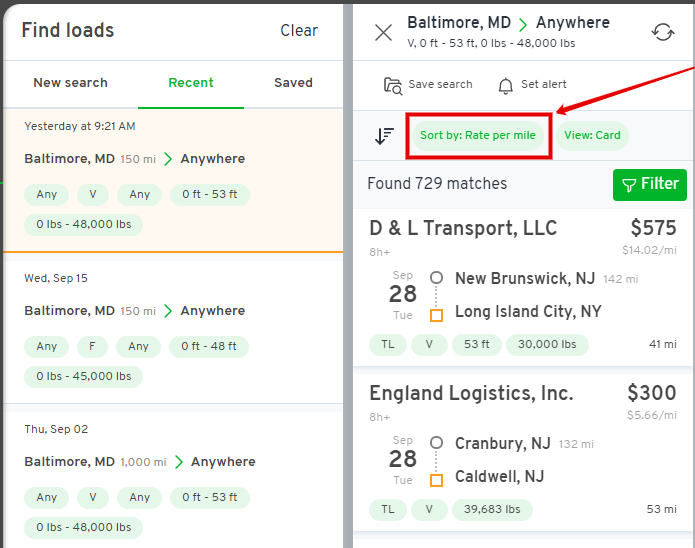Click the Long Island City destination square icon
The width and height of the screenshot is (695, 548).
[437, 315]
